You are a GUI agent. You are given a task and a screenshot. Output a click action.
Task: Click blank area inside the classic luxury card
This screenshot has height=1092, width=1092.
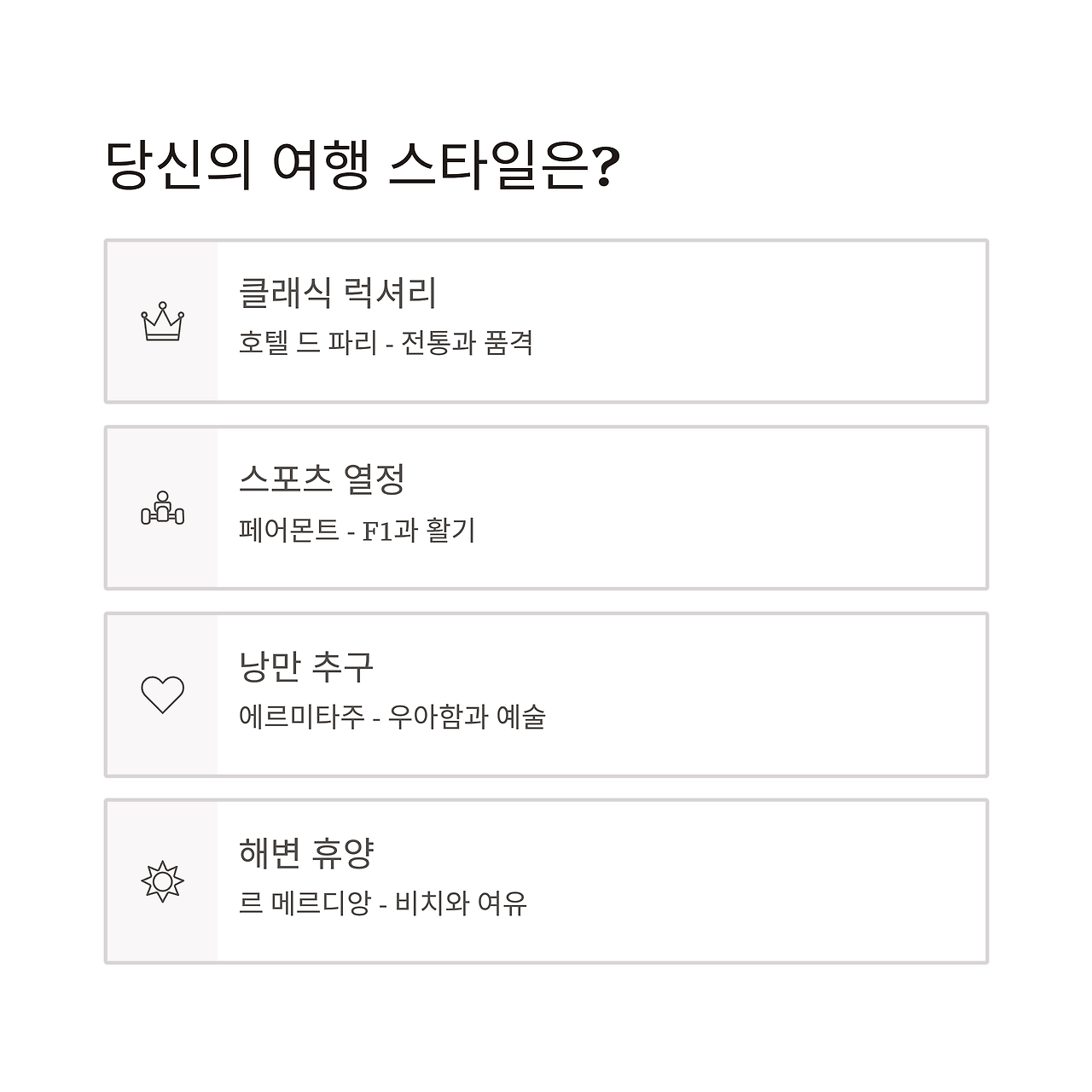(x=759, y=322)
